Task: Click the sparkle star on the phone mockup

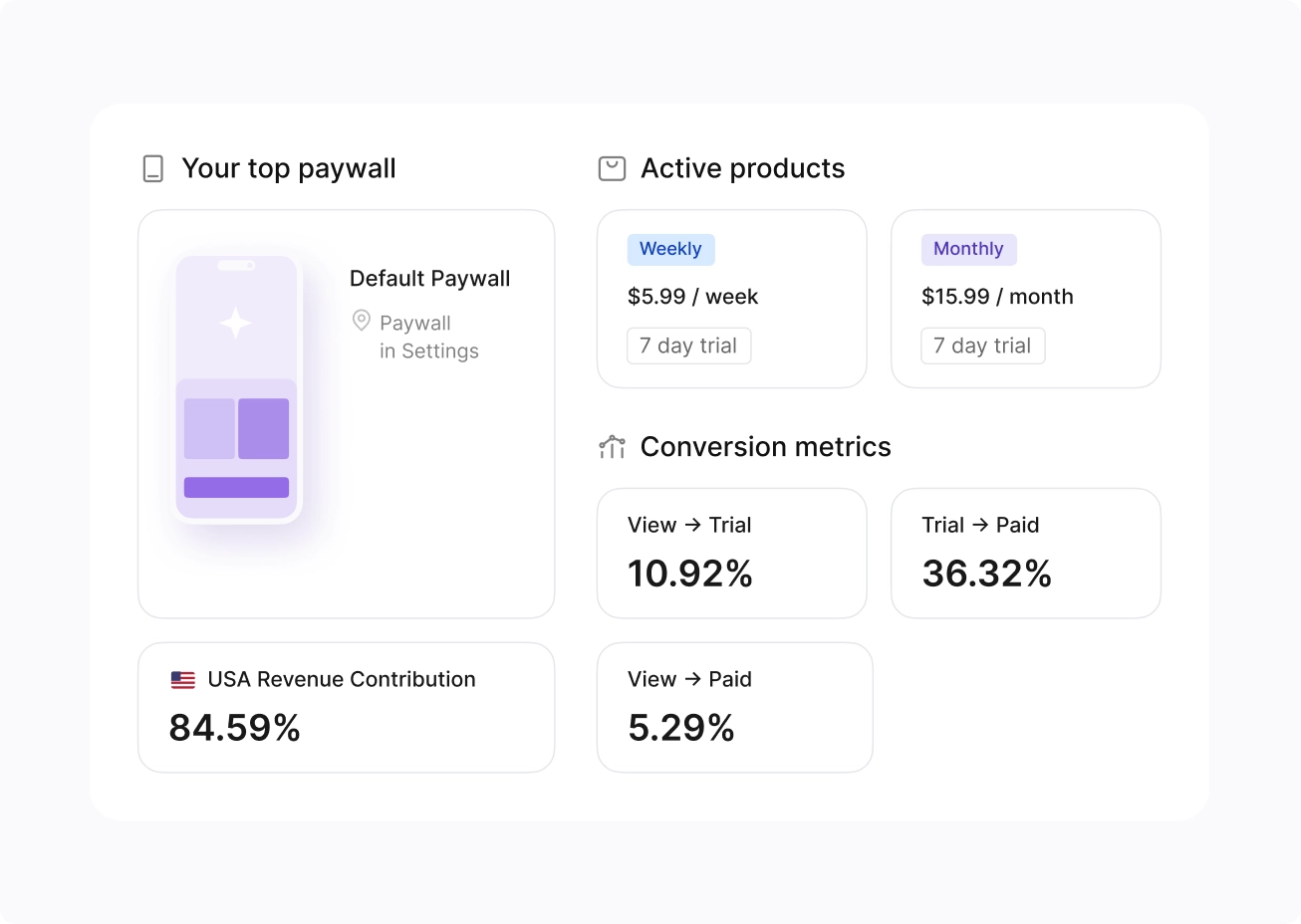Action: (236, 323)
